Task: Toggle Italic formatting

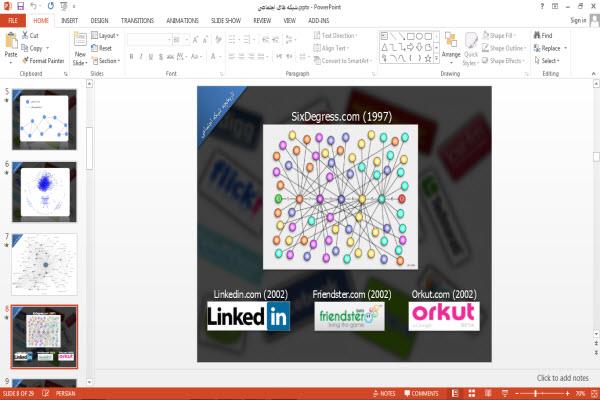Action: [x=141, y=57]
